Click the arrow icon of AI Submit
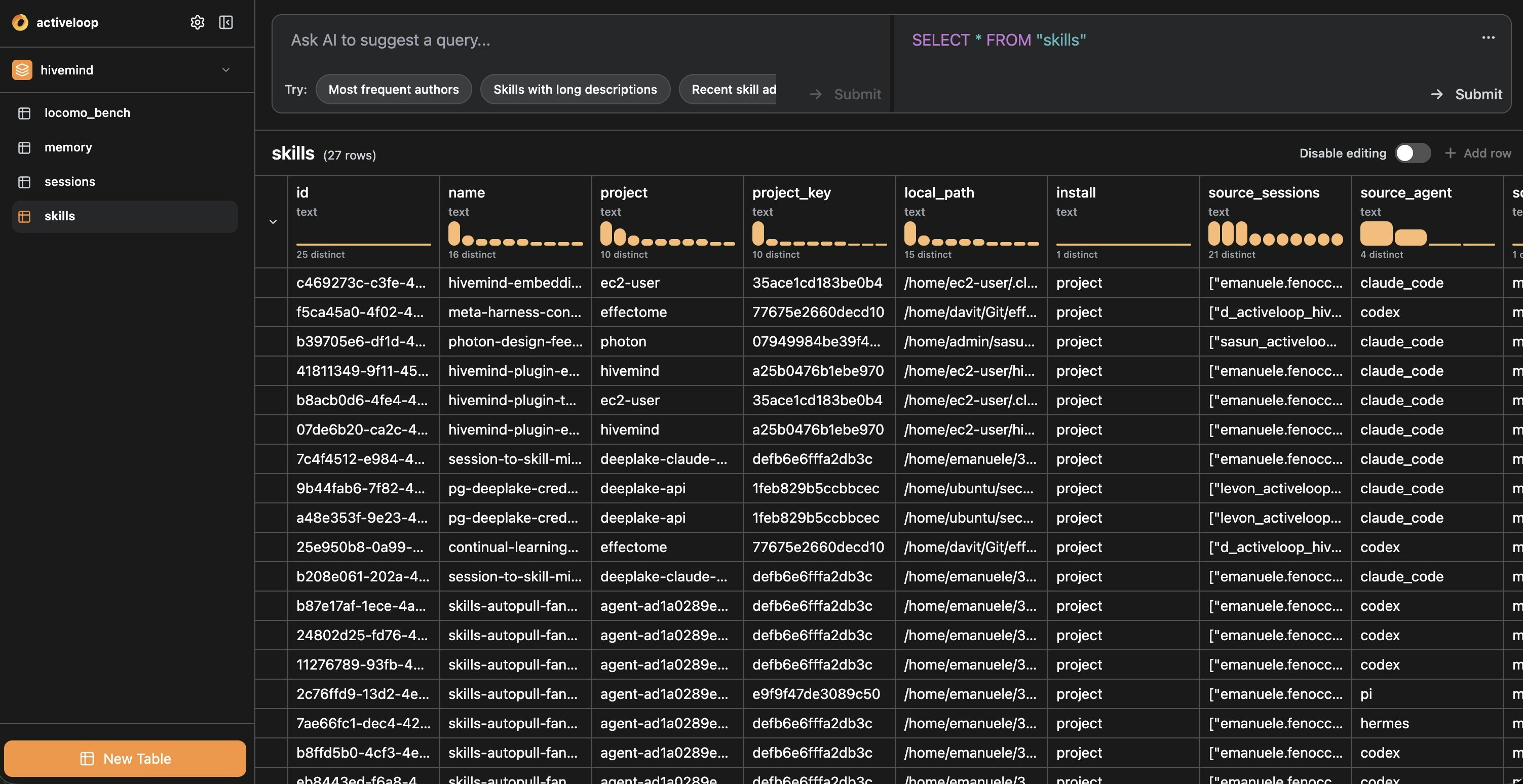Screen dimensions: 1523x784 click(816, 94)
